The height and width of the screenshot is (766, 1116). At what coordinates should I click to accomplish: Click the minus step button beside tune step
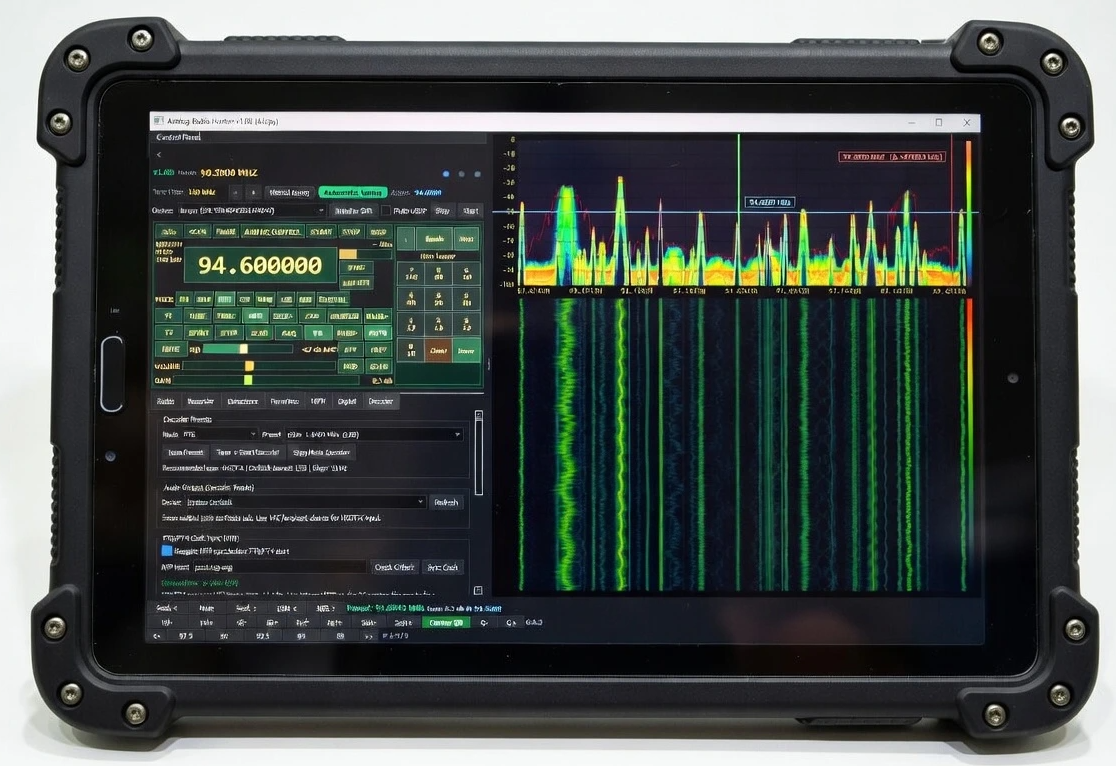click(x=235, y=192)
